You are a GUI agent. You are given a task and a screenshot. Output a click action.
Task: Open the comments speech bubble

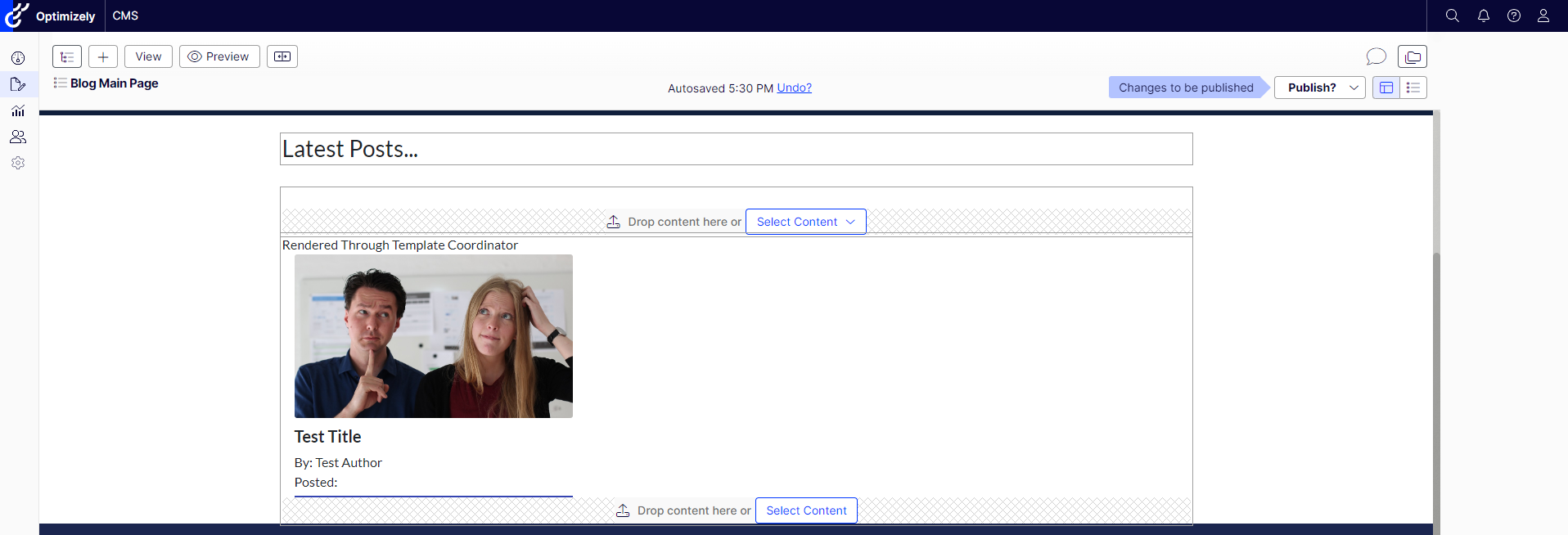pyautogui.click(x=1377, y=56)
